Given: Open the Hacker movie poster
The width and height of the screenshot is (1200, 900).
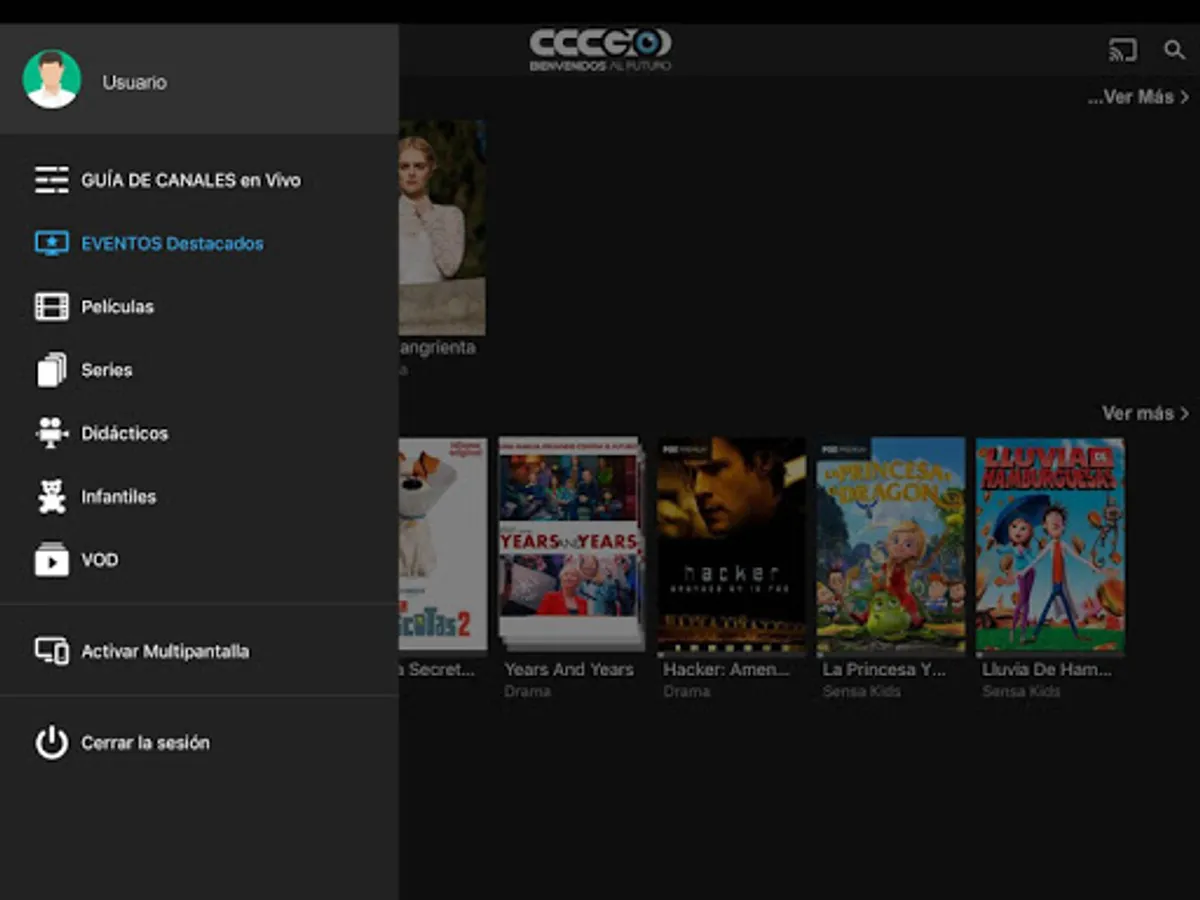Looking at the screenshot, I should point(731,545).
